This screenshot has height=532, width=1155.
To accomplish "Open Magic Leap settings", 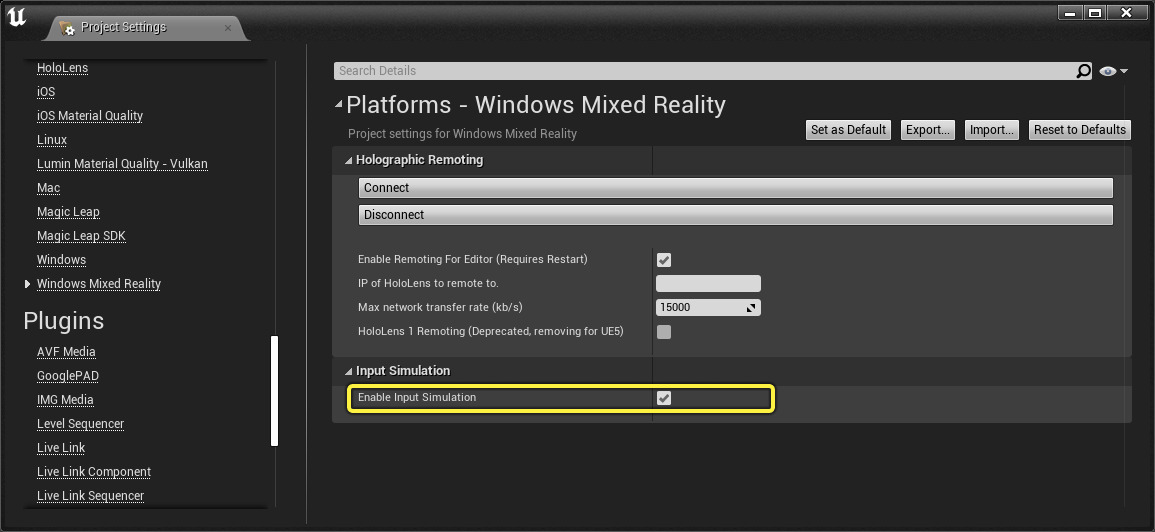I will click(69, 212).
